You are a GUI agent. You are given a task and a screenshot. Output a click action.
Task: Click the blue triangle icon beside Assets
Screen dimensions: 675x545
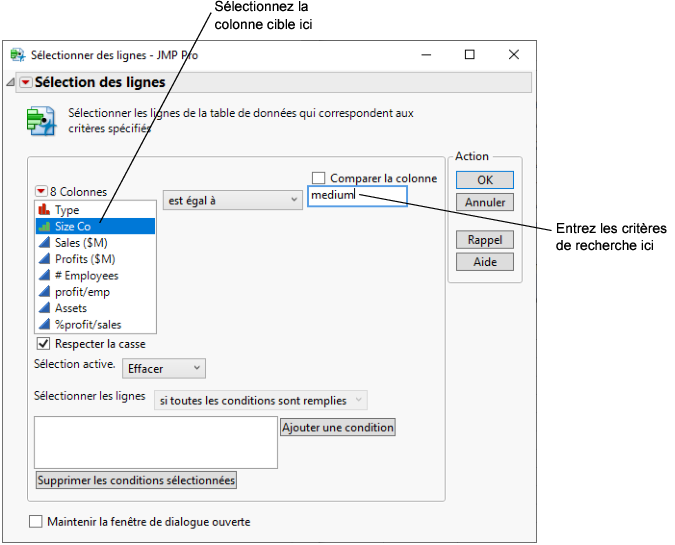[x=44, y=308]
